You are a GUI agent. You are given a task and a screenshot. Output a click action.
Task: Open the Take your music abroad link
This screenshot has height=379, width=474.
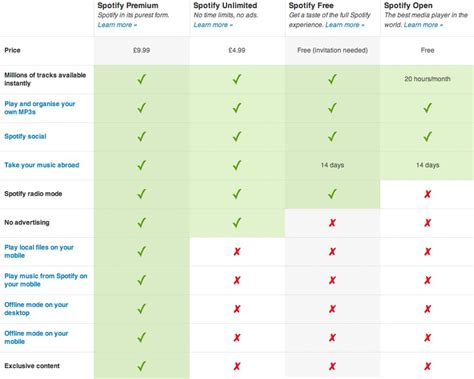(42, 165)
